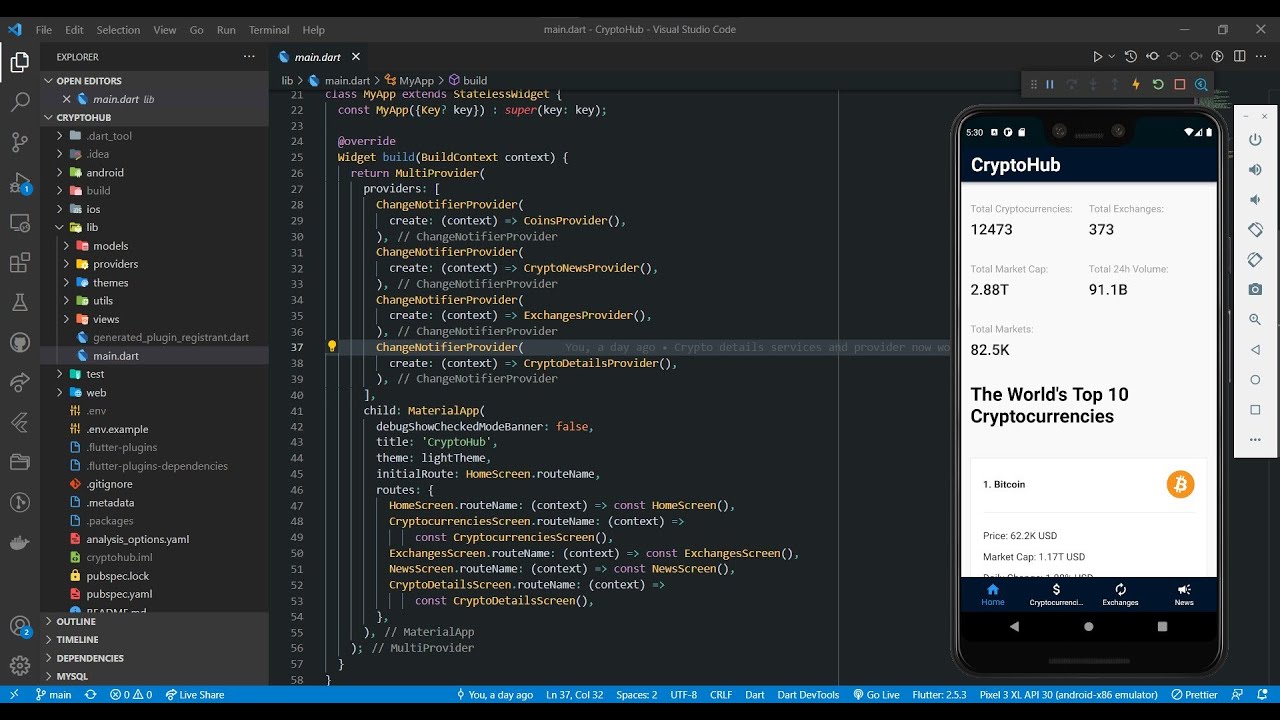
Task: Tap emulator Android back button
Action: pos(1014,627)
